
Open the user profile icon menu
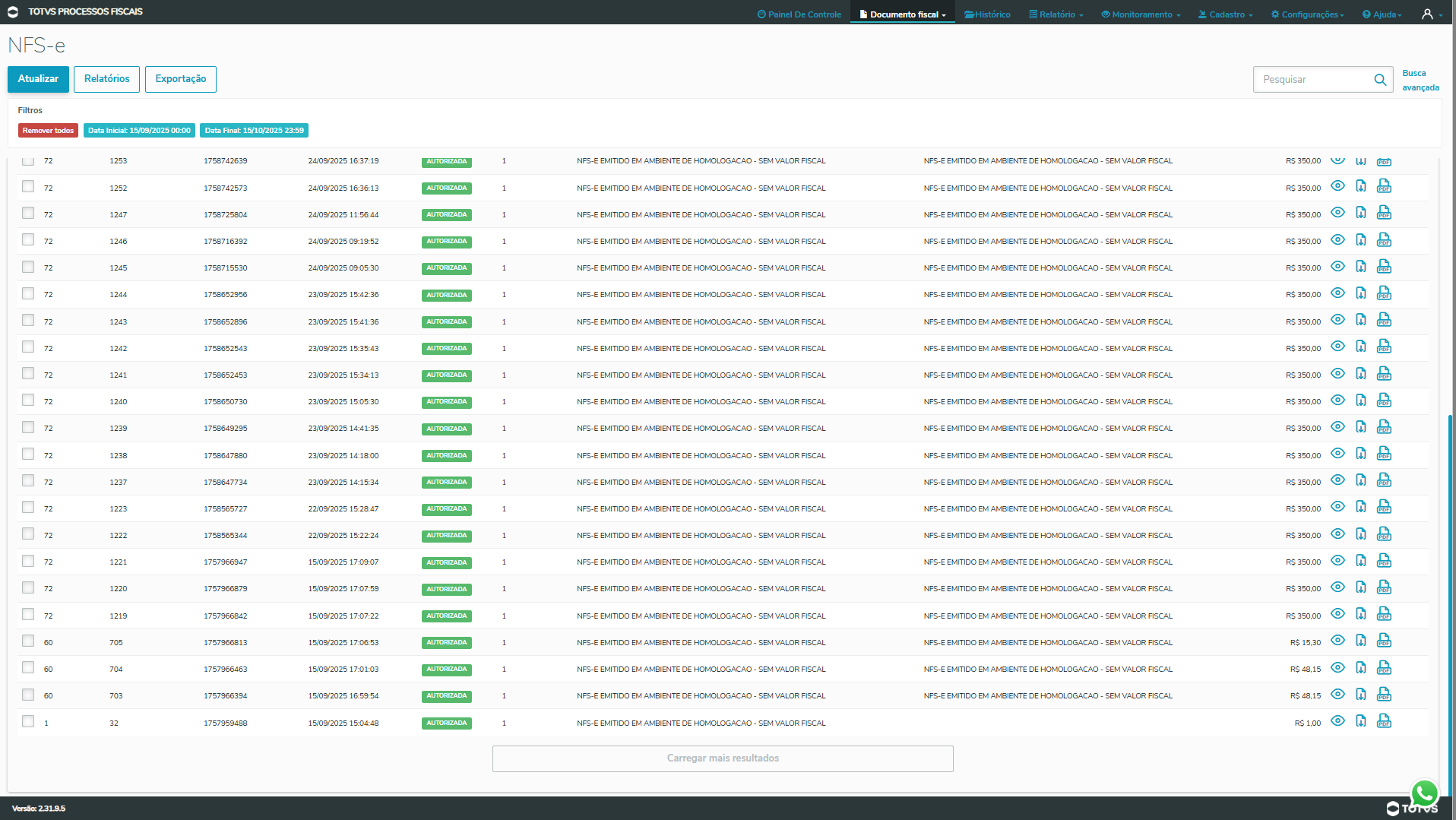pos(1427,14)
